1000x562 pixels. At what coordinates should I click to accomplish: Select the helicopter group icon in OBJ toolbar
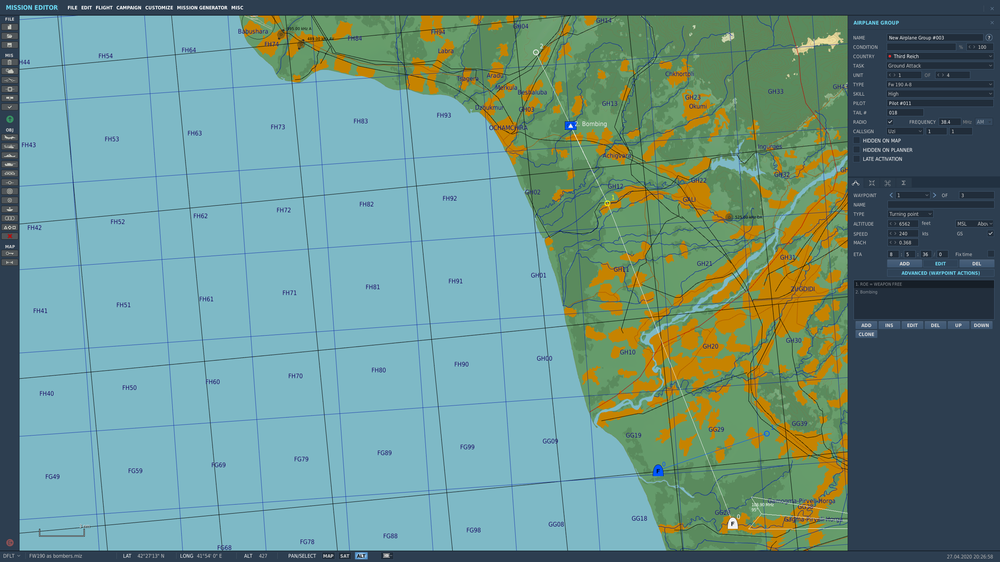point(10,146)
